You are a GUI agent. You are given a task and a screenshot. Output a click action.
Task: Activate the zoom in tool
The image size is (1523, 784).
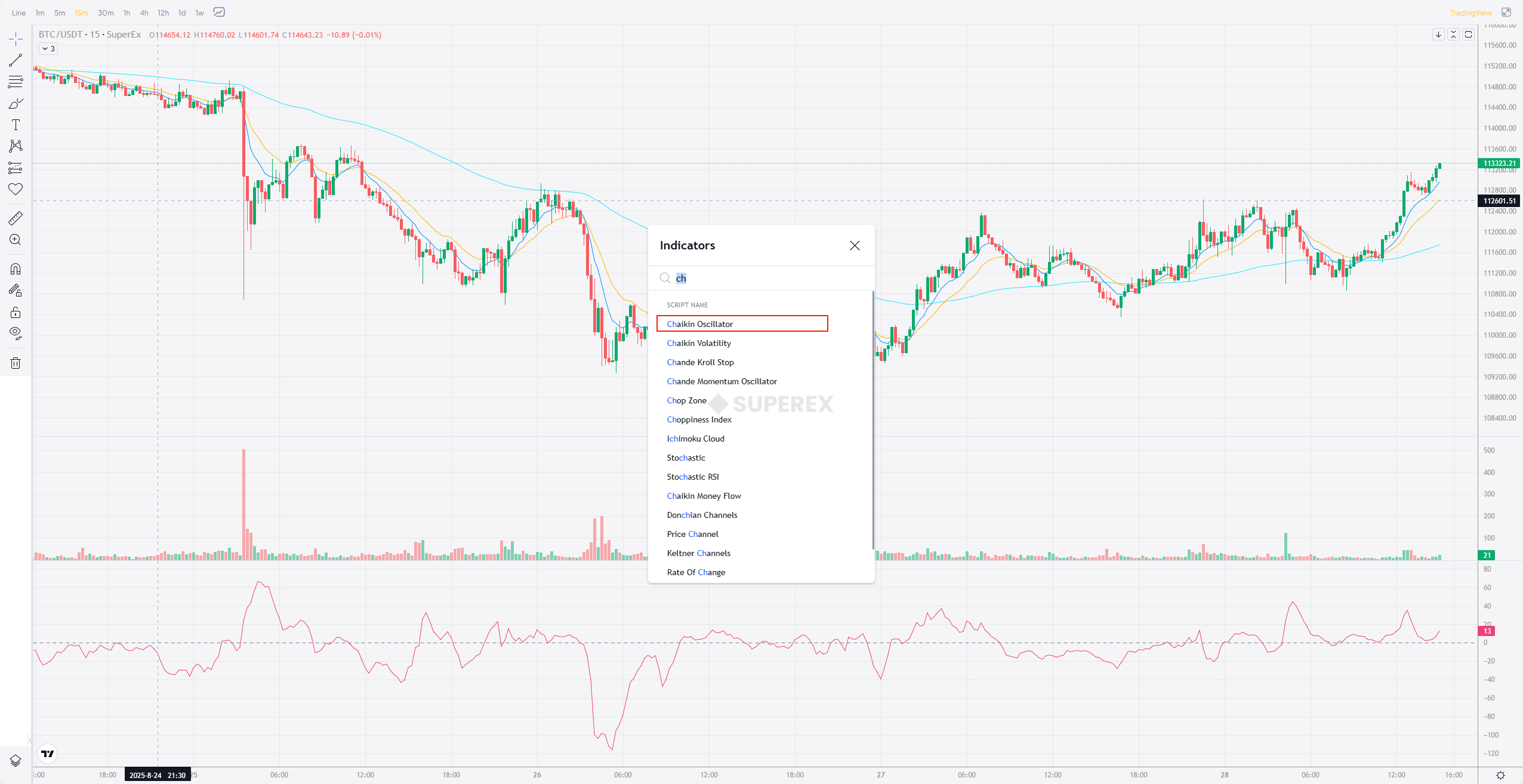[x=16, y=240]
